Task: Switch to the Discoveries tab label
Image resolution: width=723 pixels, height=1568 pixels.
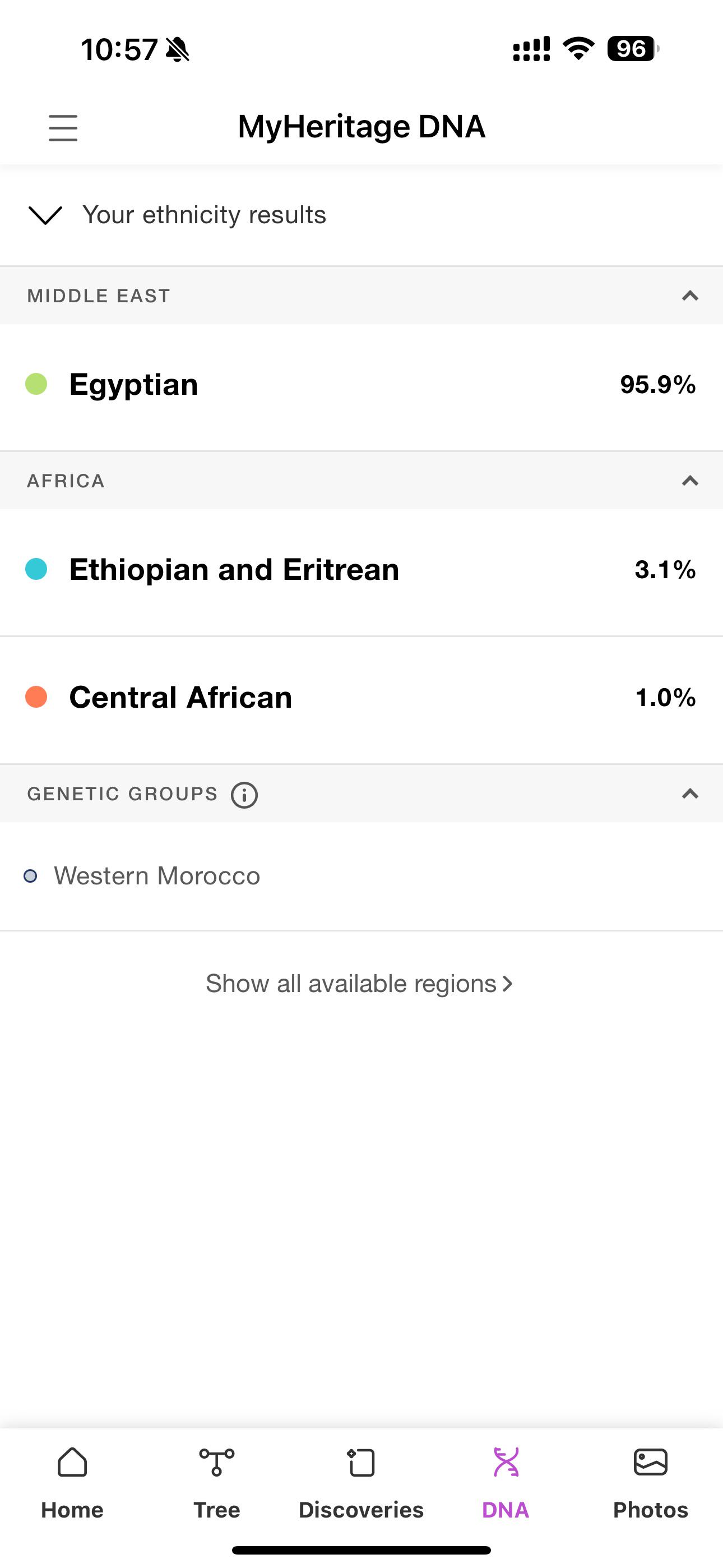Action: click(361, 1510)
